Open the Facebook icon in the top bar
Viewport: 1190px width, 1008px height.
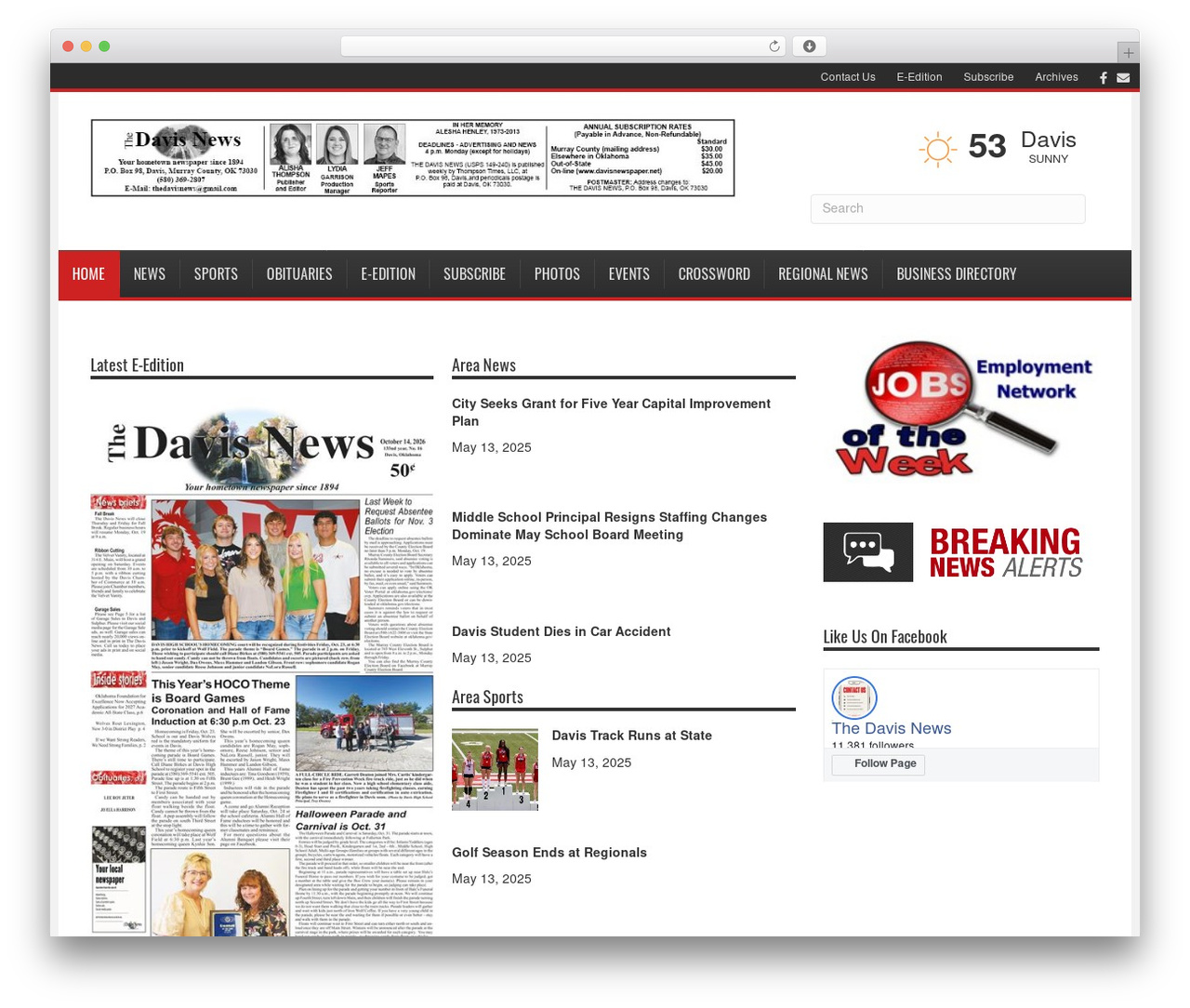(1104, 78)
